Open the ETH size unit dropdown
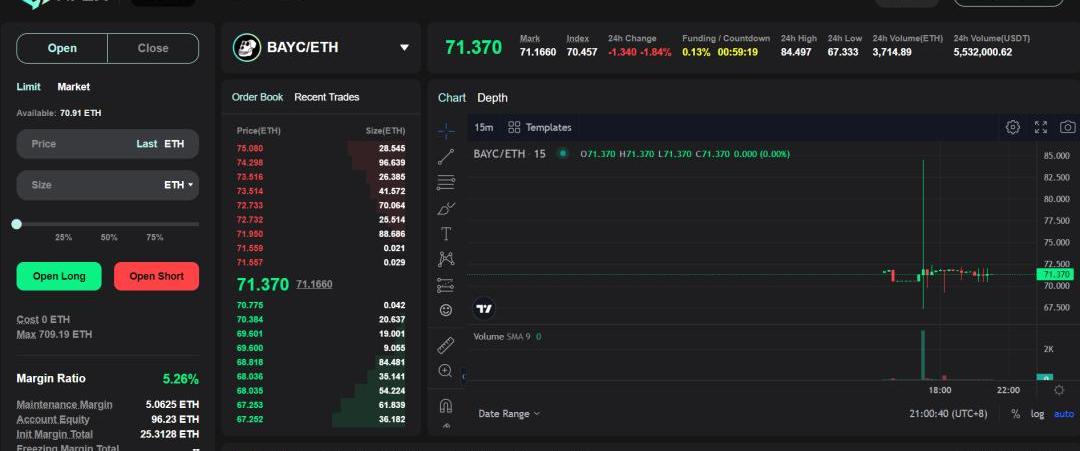 [x=180, y=185]
